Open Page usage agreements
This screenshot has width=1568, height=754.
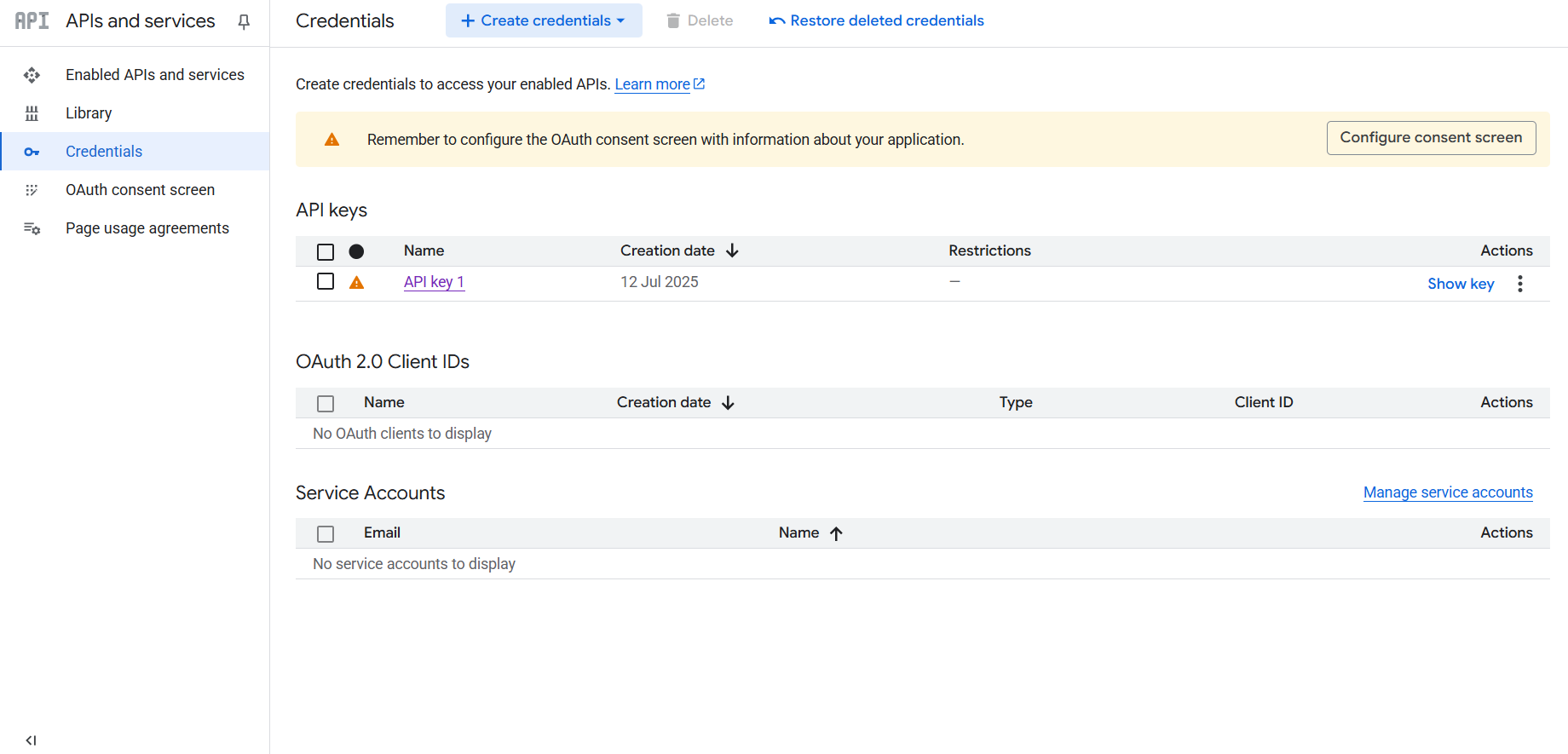point(147,228)
